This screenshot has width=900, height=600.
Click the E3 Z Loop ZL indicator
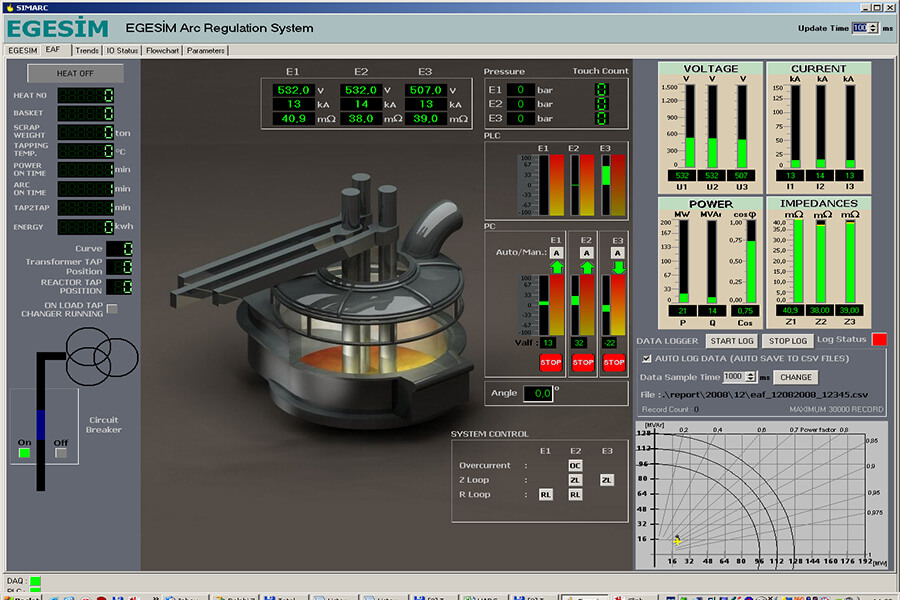pos(607,480)
